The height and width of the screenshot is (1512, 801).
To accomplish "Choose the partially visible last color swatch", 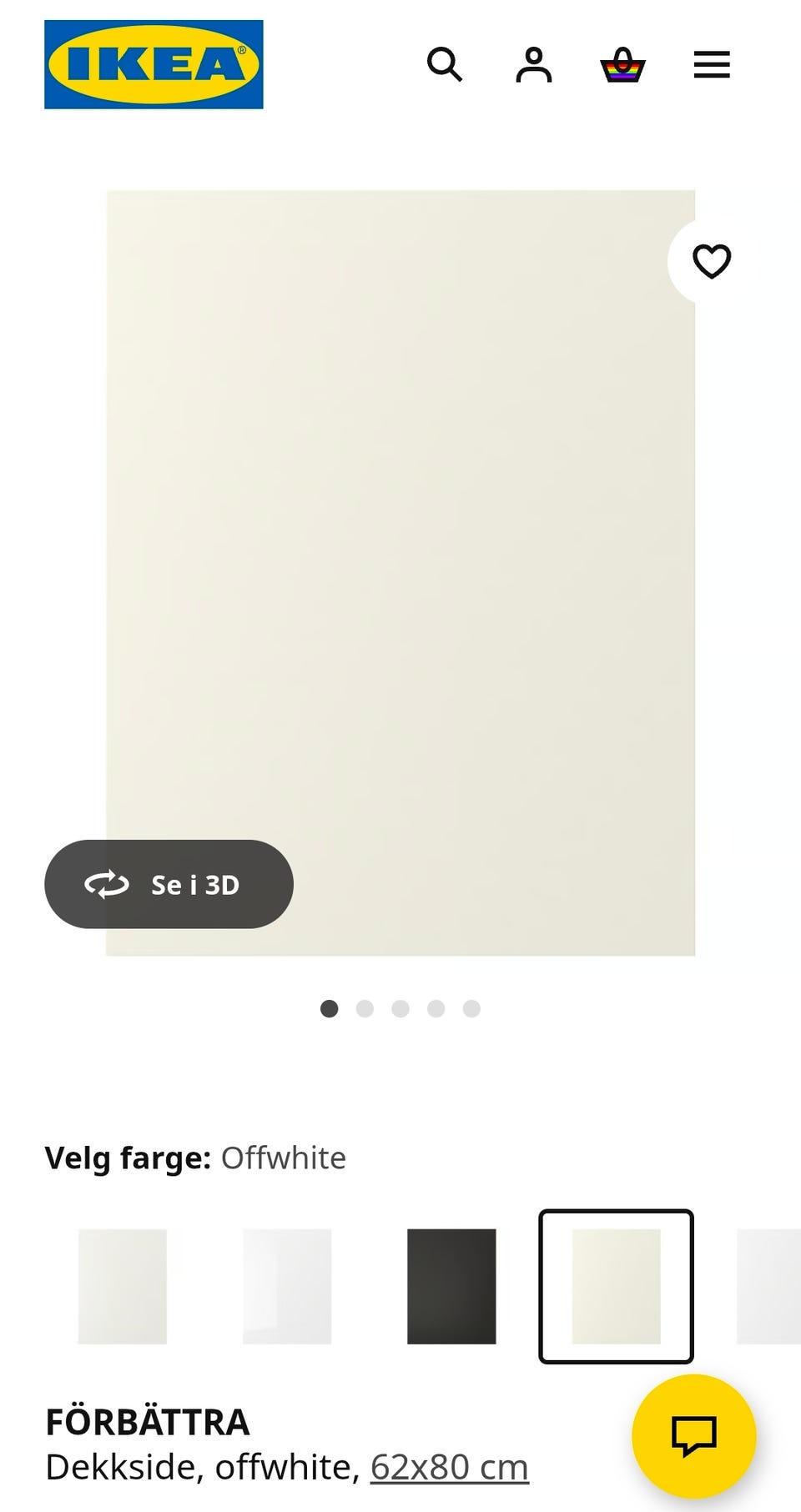I will click(x=768, y=1286).
